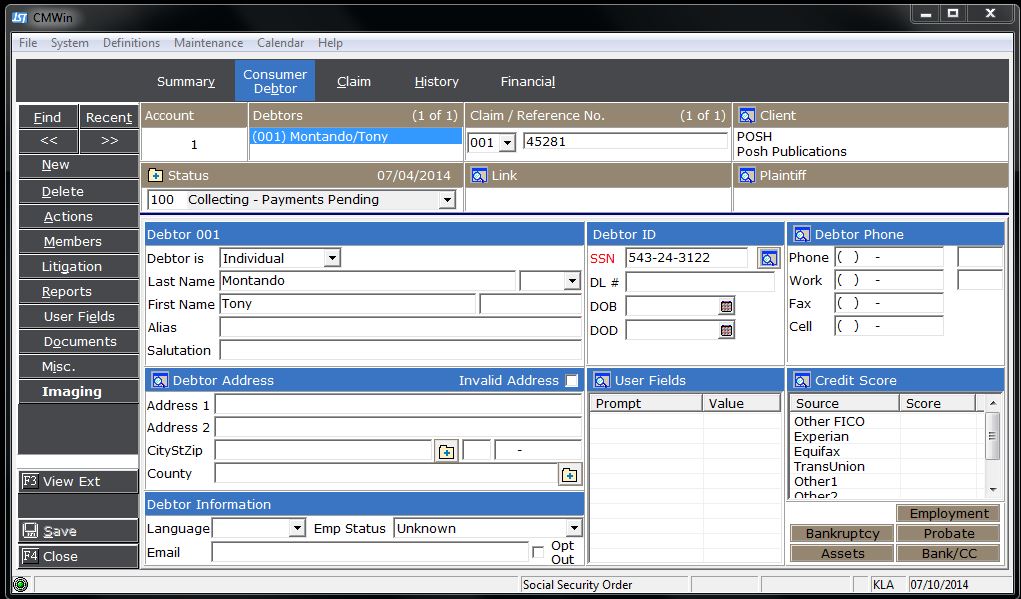Expand the Emp Status dropdown
Screen dimensions: 1021x599
click(x=574, y=529)
